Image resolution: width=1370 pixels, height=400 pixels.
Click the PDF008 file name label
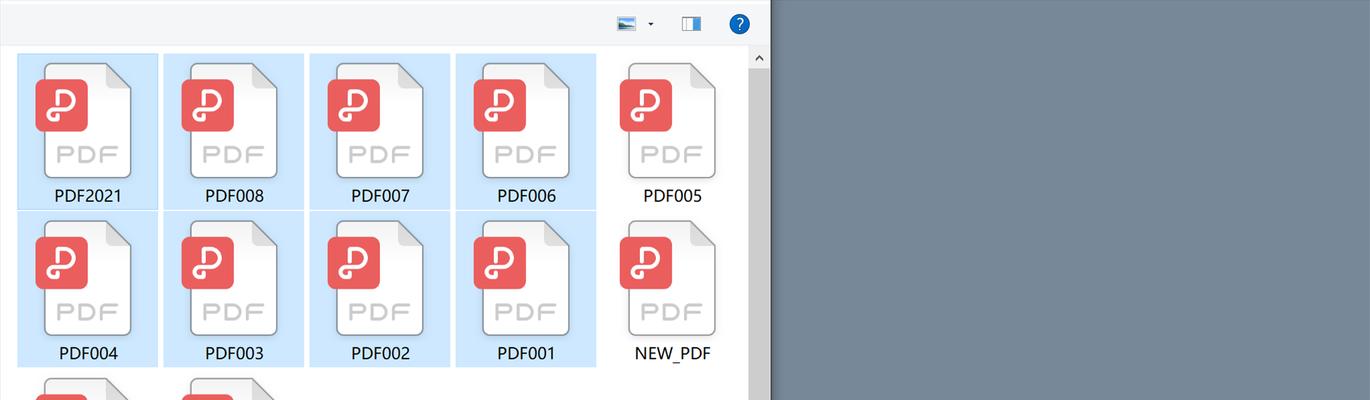[234, 196]
